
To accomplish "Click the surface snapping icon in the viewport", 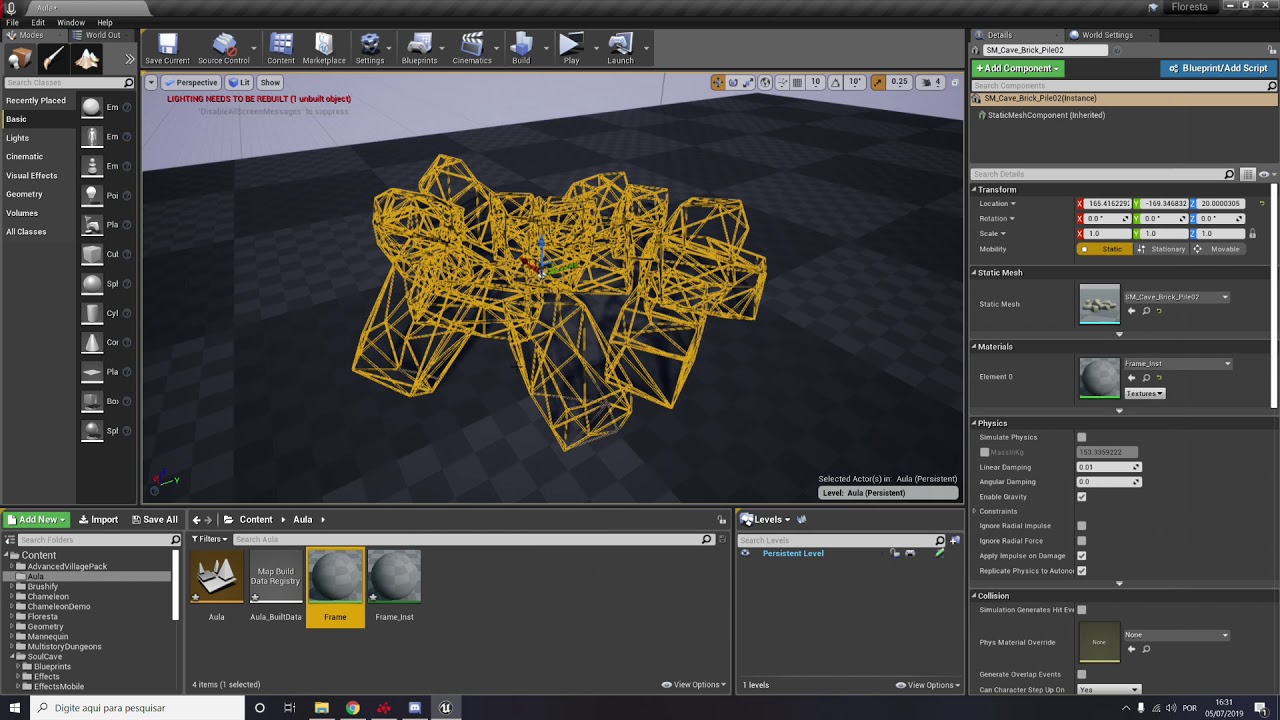I will [x=782, y=82].
